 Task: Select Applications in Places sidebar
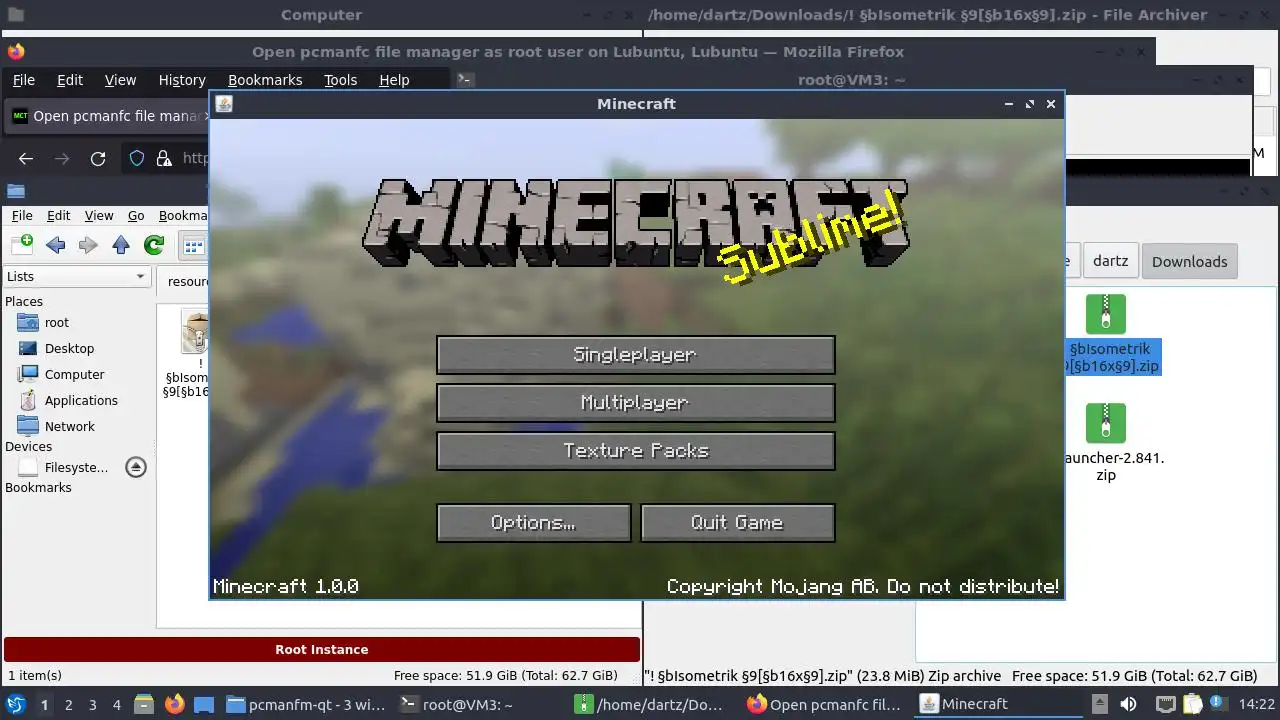(x=81, y=400)
